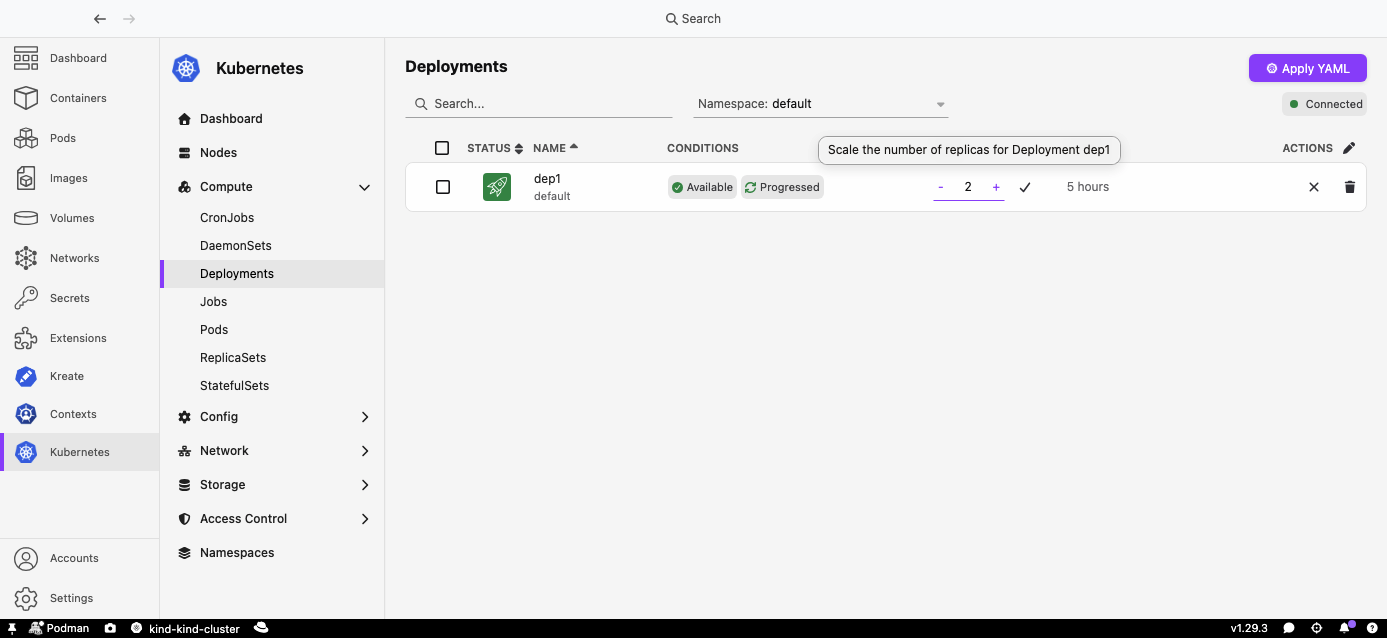Click the crosshair icon in status bar
Viewport: 1387px width, 638px height.
1317,628
